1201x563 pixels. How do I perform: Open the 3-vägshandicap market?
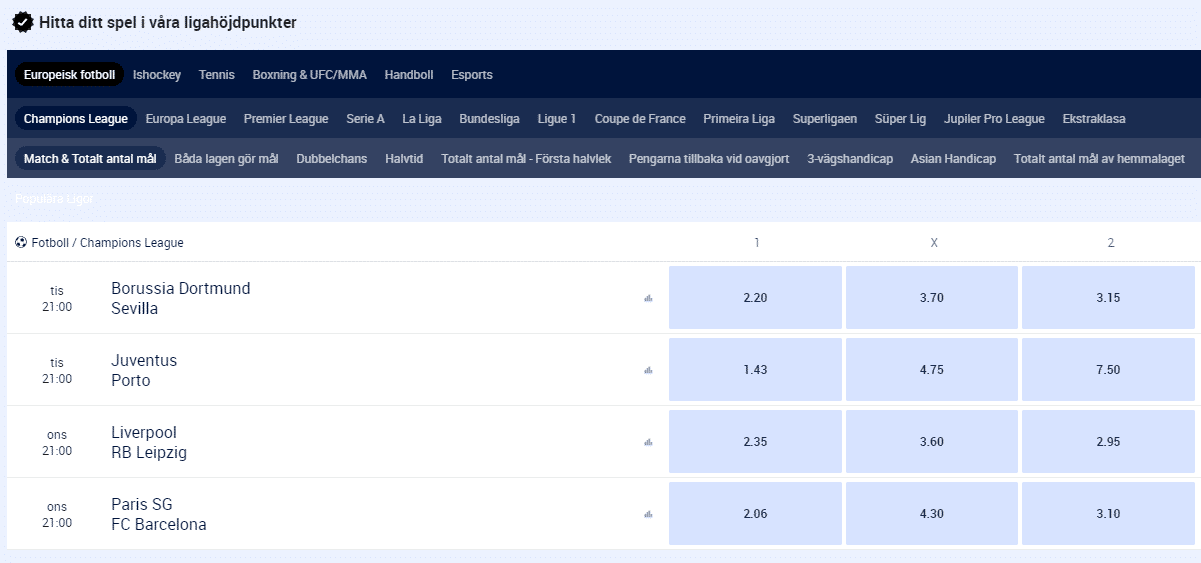click(850, 159)
